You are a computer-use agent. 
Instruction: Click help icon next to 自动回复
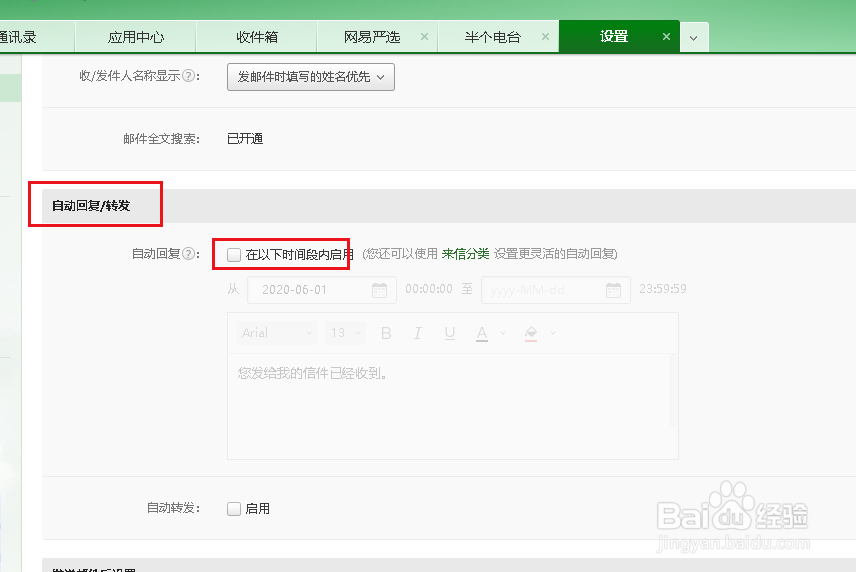188,254
